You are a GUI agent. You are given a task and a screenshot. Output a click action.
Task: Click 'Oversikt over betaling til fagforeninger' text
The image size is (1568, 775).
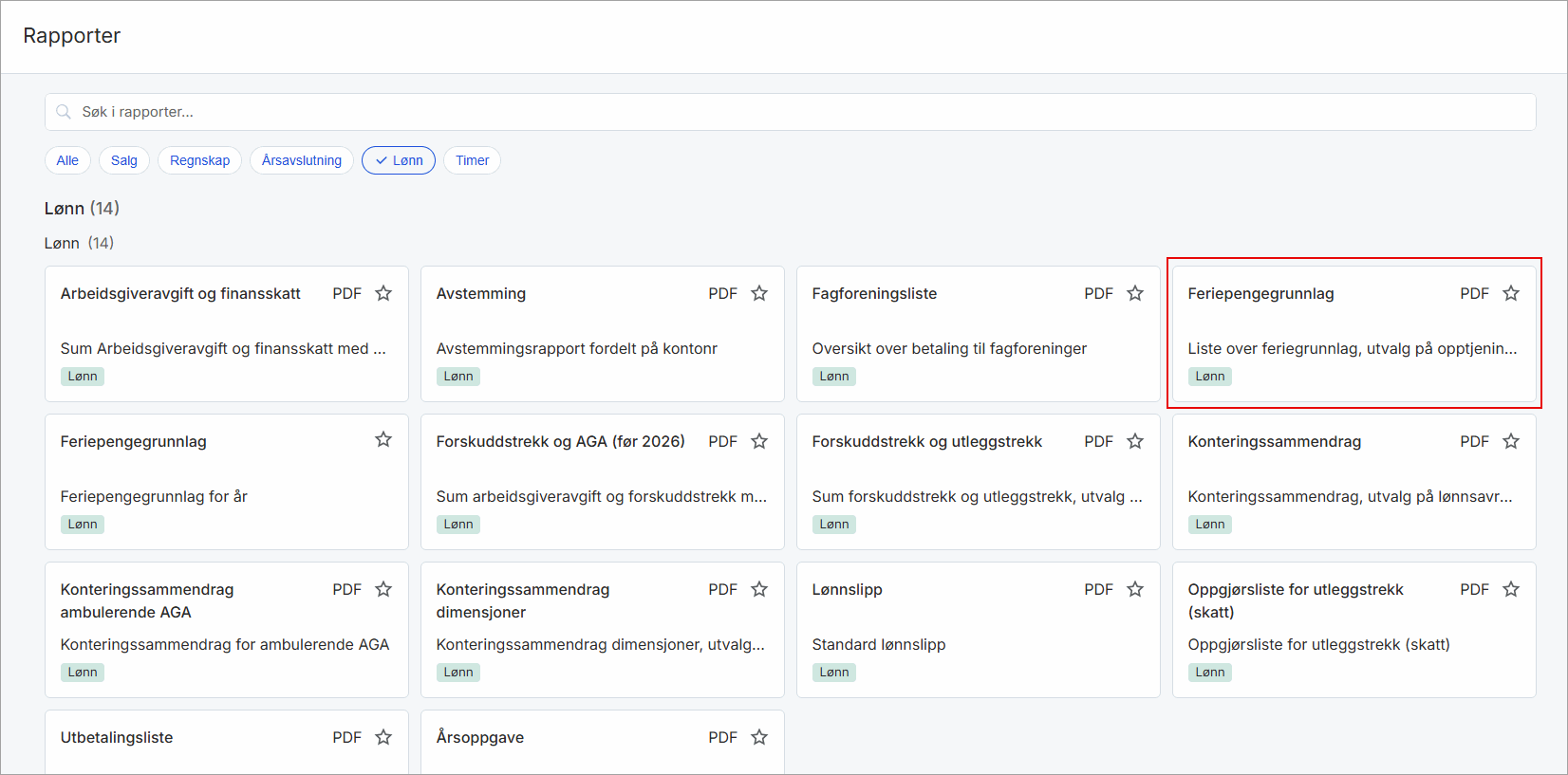tap(949, 348)
